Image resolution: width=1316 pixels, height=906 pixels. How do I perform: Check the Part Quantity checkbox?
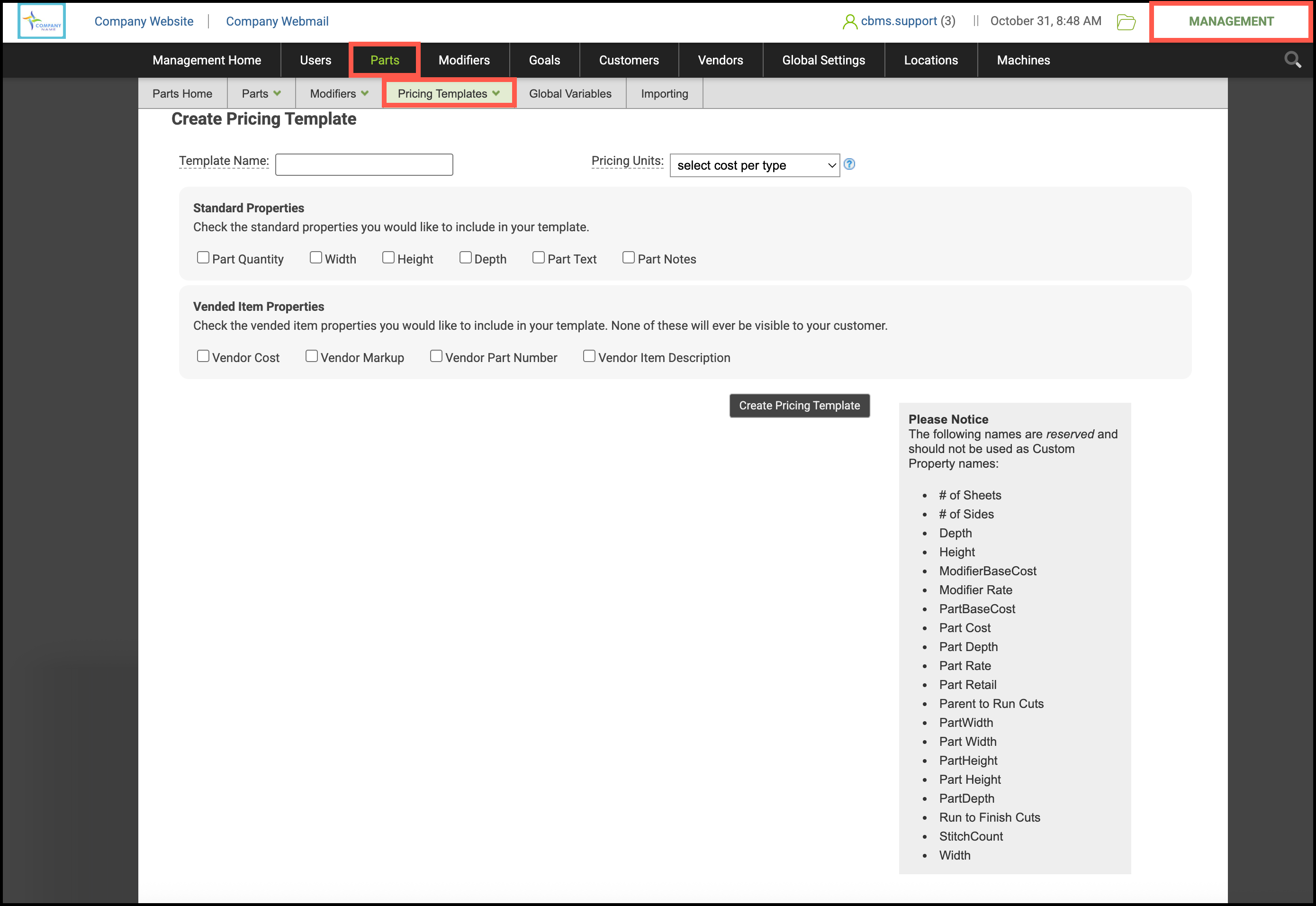pos(203,258)
